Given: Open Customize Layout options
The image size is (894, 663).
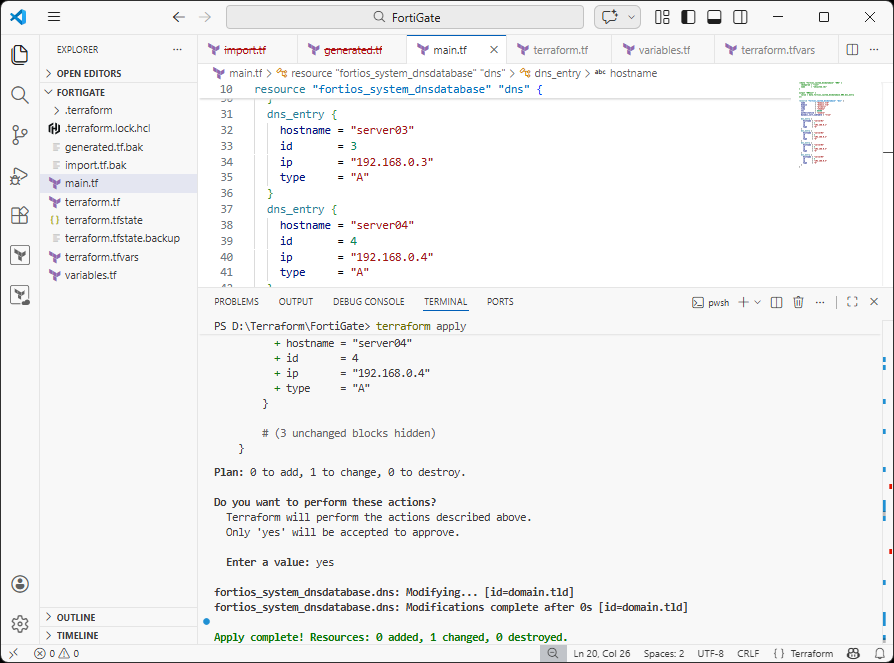Looking at the screenshot, I should [662, 17].
